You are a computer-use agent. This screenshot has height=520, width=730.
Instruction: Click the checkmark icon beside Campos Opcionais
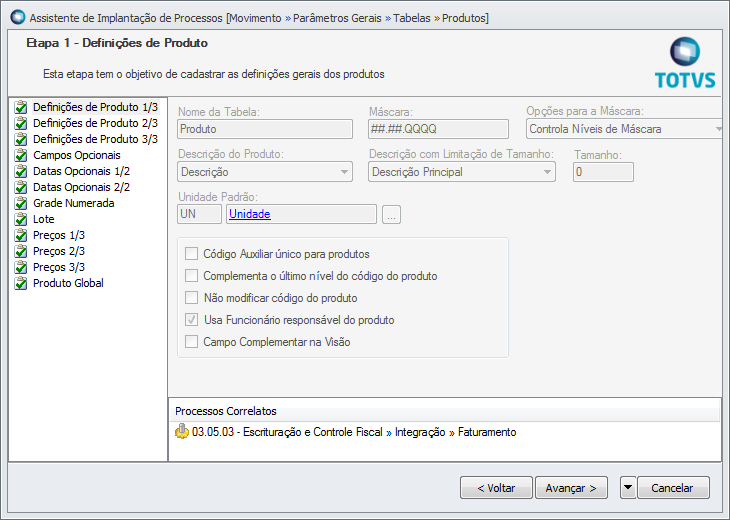21,155
